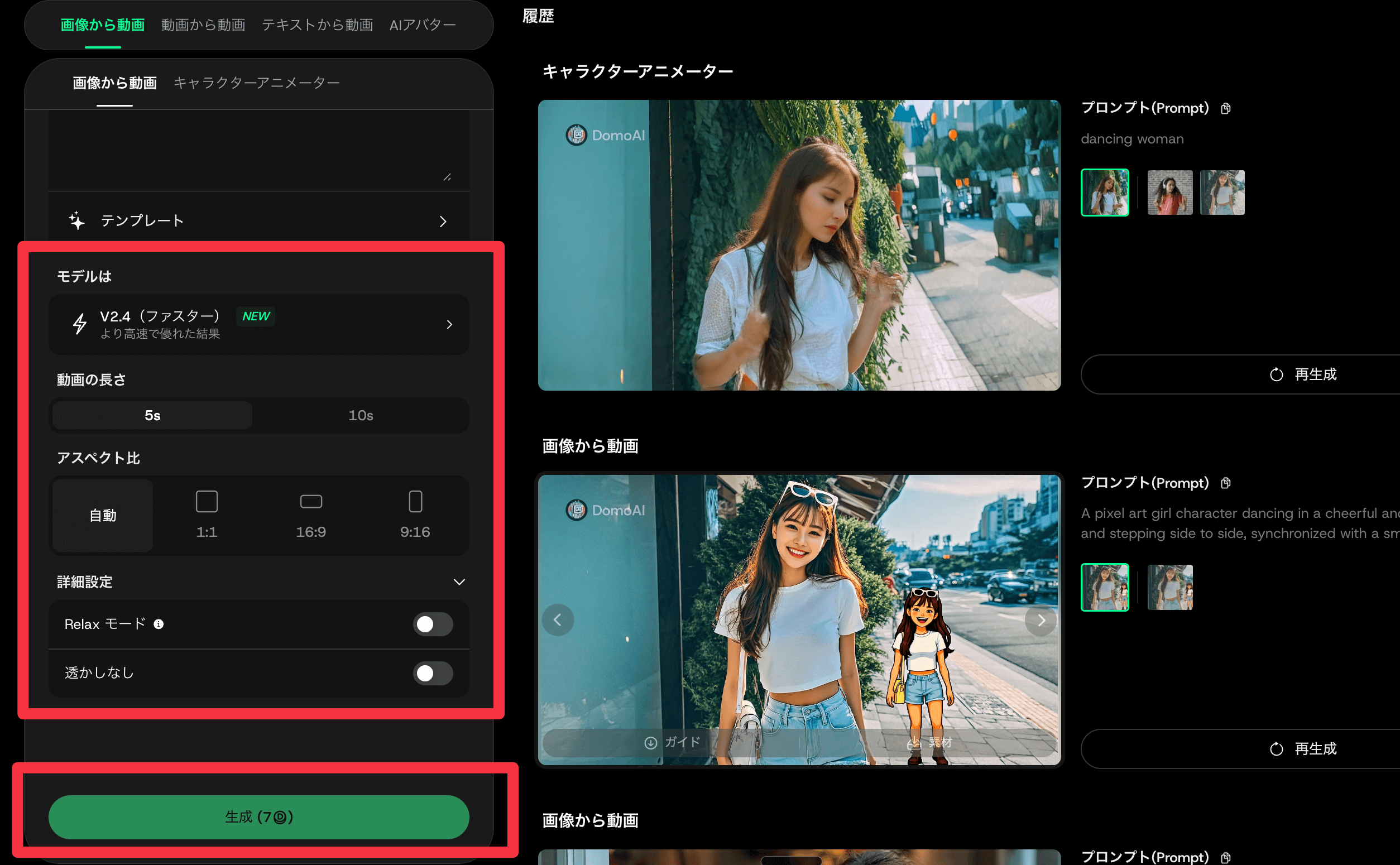Turn on 透かしなし watermark toggle
The height and width of the screenshot is (865, 1400).
(x=433, y=674)
